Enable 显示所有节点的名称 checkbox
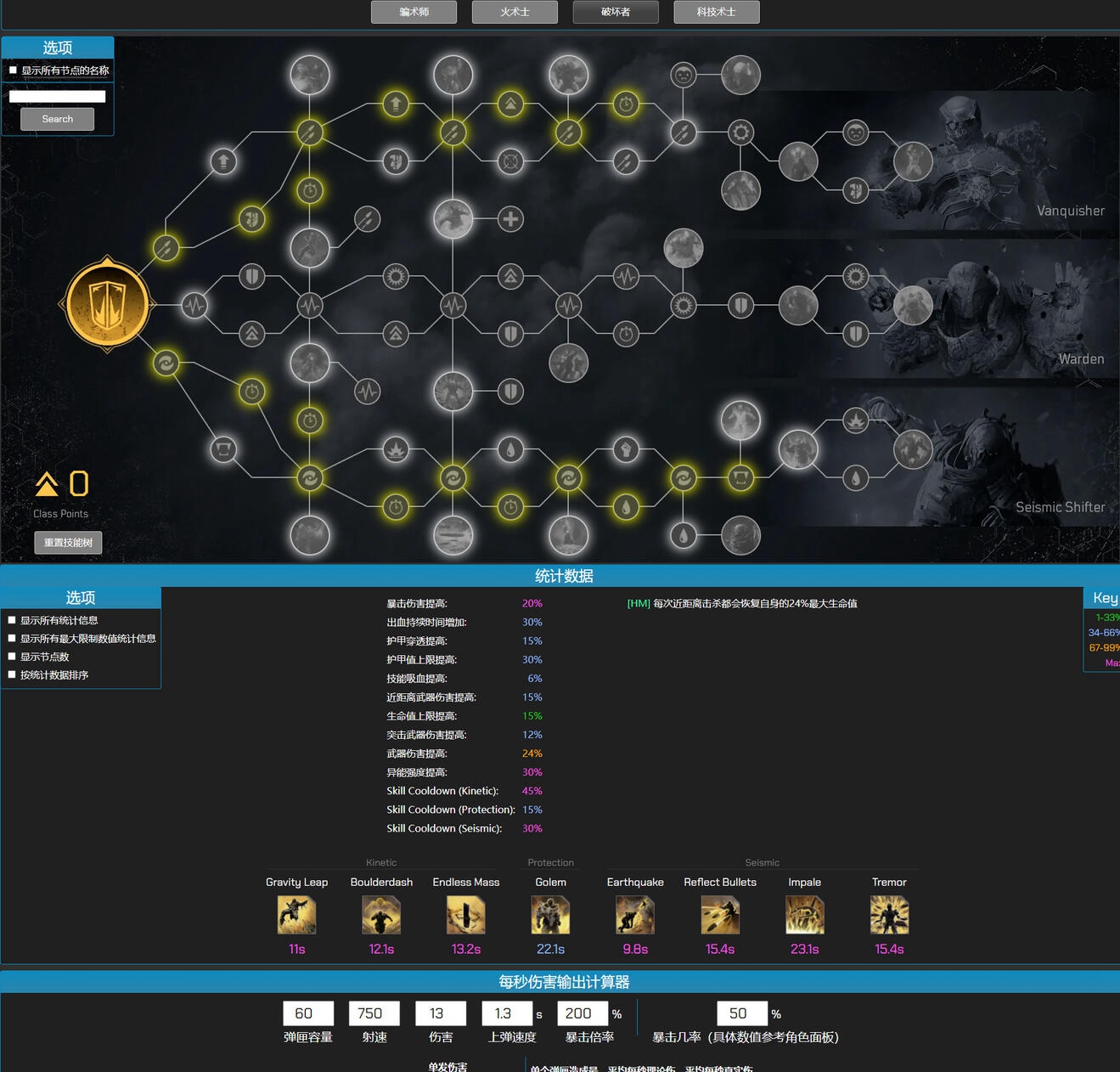Viewport: 1120px width, 1072px height. pyautogui.click(x=13, y=71)
